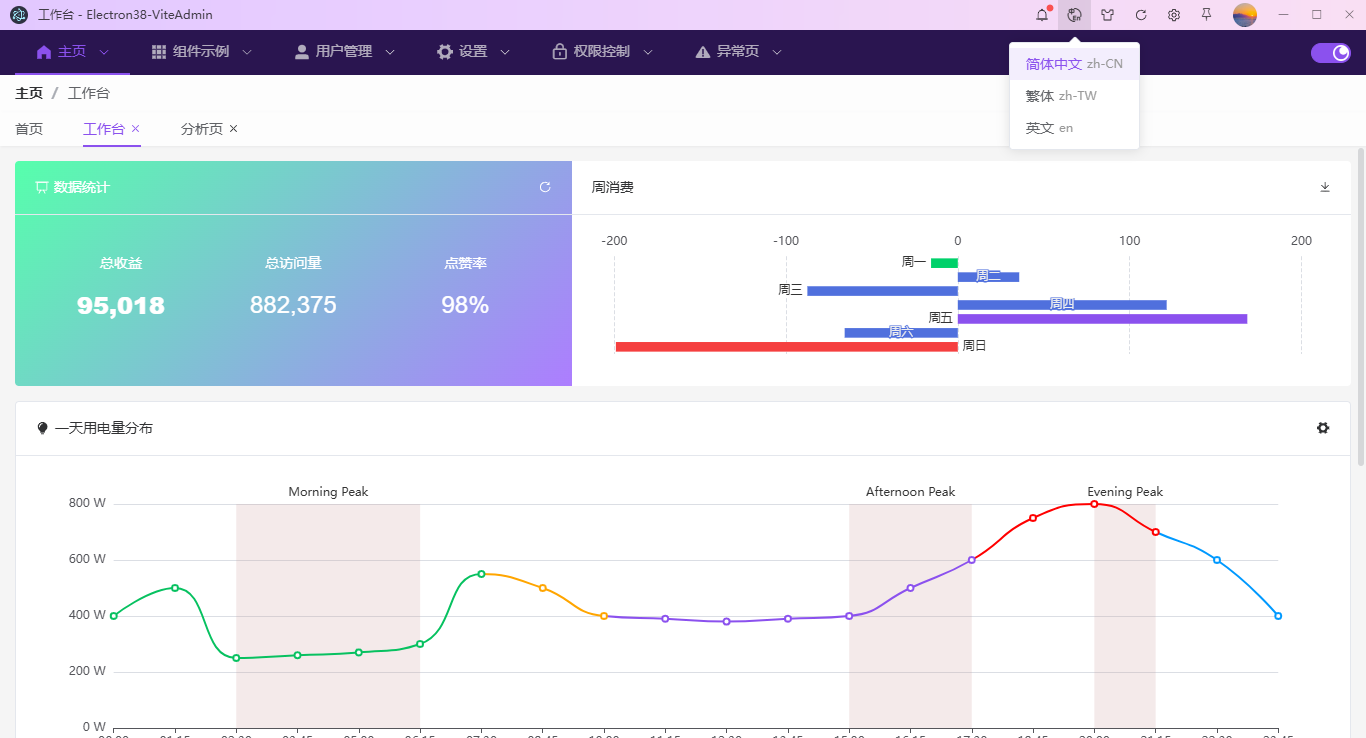Image resolution: width=1366 pixels, height=738 pixels.
Task: Select the theme skin icon in header
Action: pos(1107,14)
